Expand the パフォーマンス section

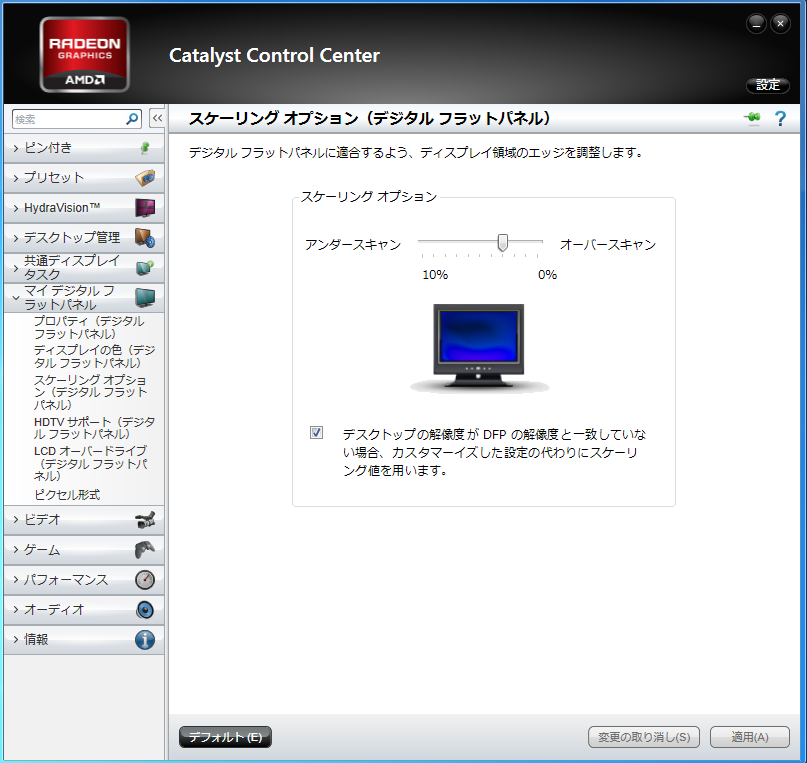[x=84, y=580]
